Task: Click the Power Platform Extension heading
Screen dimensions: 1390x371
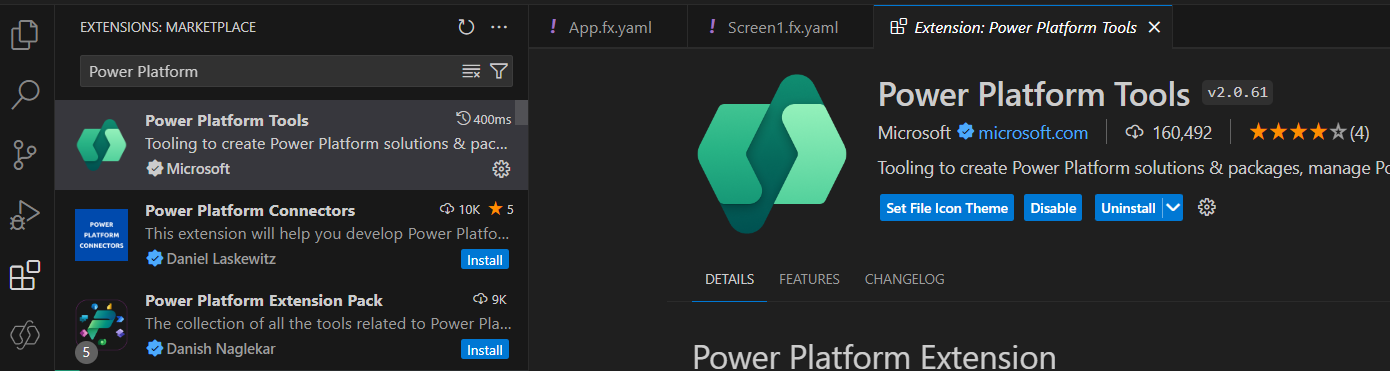Action: click(874, 357)
